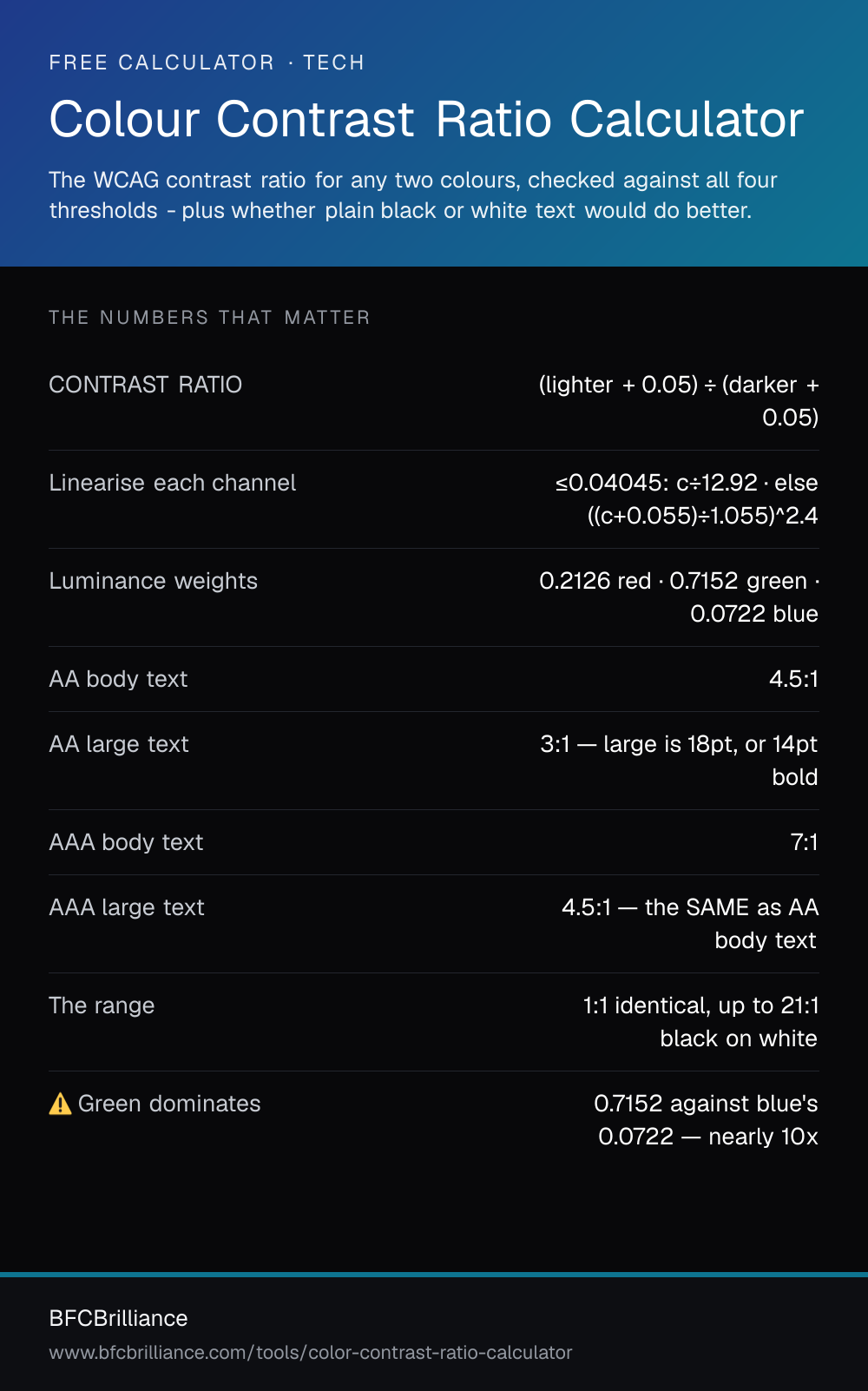
Task: Select the AA body text row
Action: [434, 679]
